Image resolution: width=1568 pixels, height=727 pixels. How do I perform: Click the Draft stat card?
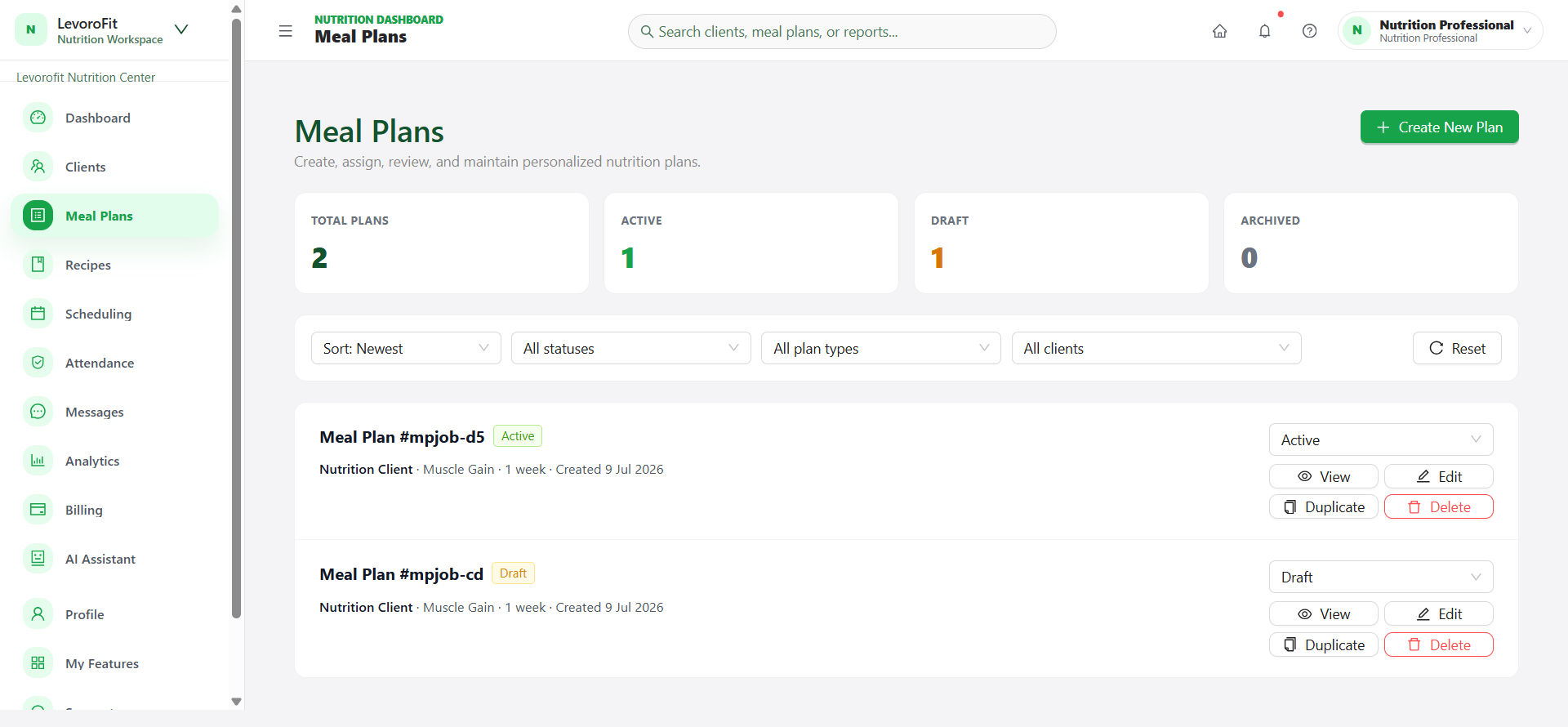point(1061,243)
